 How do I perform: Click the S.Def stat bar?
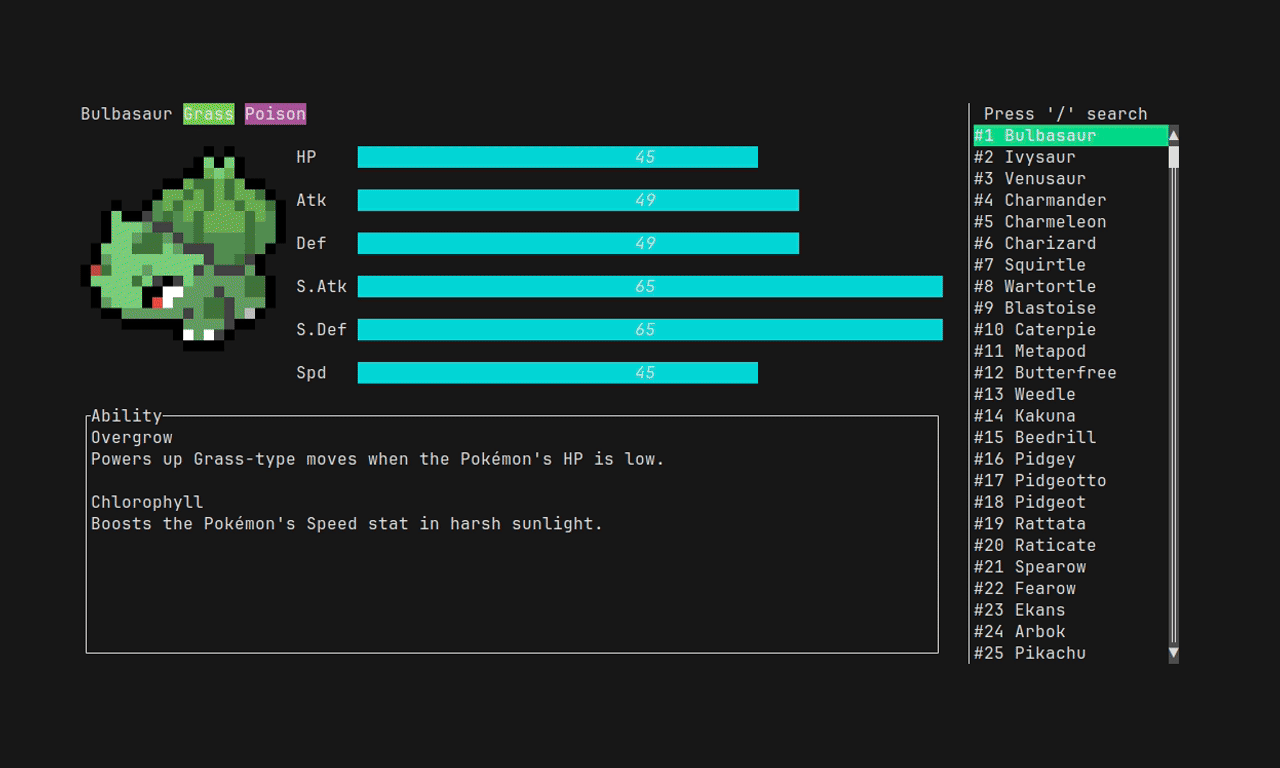650,329
